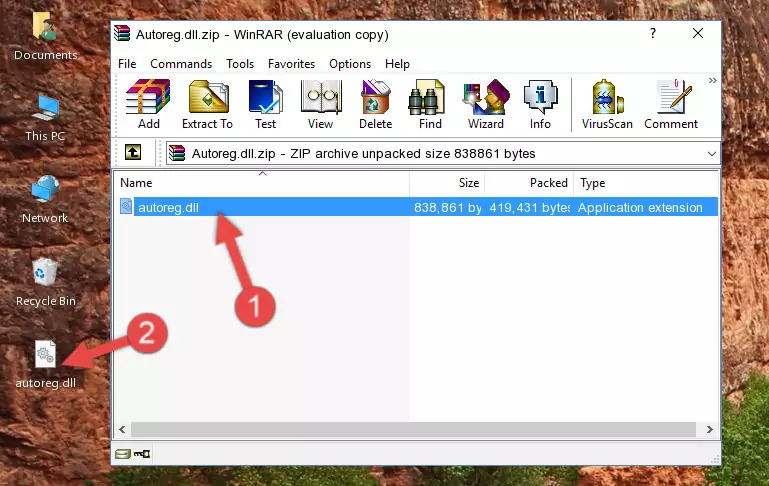Sort by the Name column header
The height and width of the screenshot is (486, 769).
[x=262, y=183]
